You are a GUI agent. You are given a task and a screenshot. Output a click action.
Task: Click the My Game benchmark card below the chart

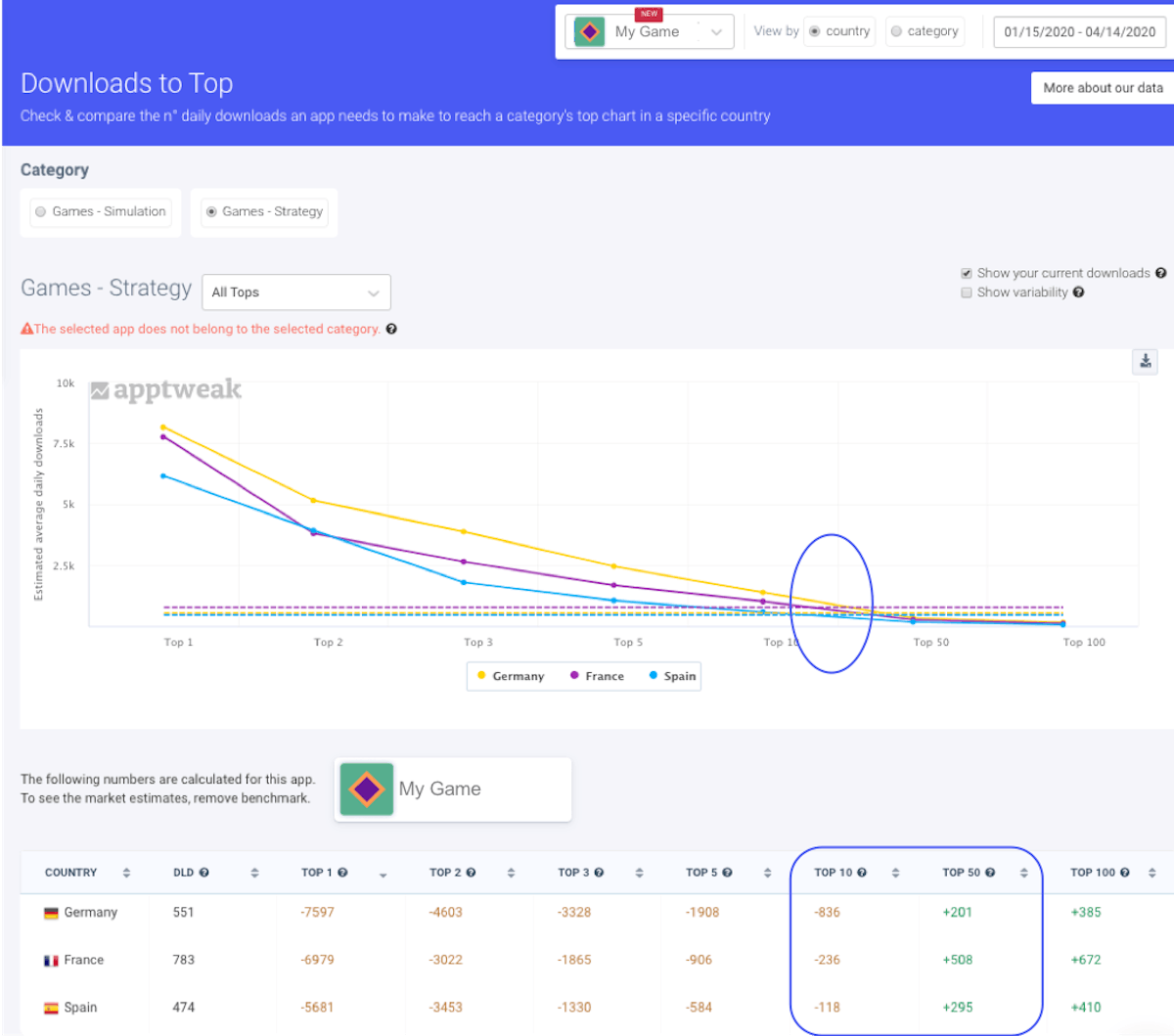452,788
